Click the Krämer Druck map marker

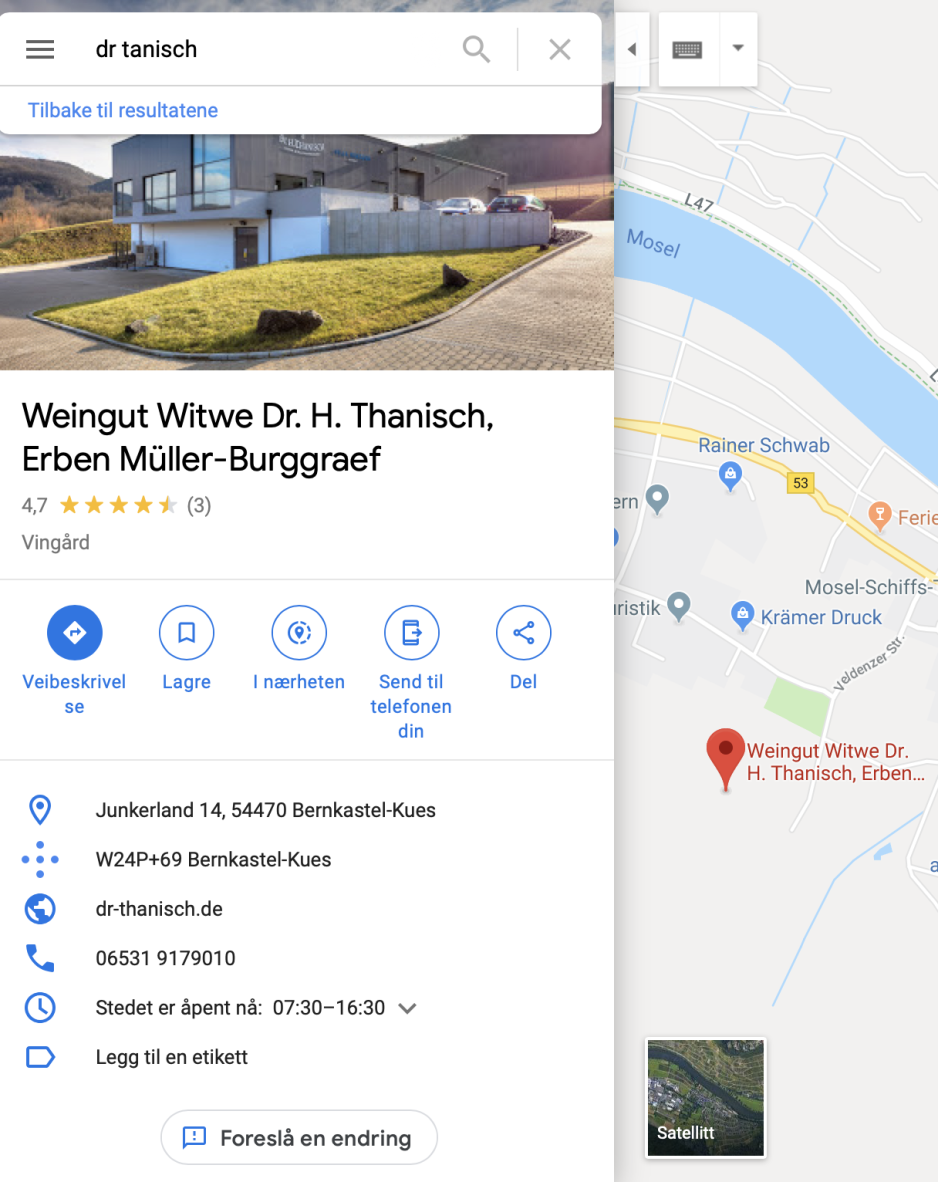(x=743, y=615)
